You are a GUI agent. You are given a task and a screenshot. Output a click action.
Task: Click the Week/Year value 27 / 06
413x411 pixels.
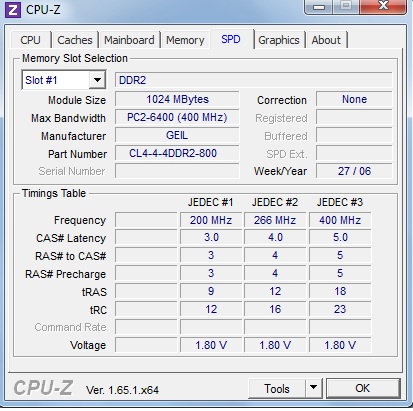pos(354,171)
